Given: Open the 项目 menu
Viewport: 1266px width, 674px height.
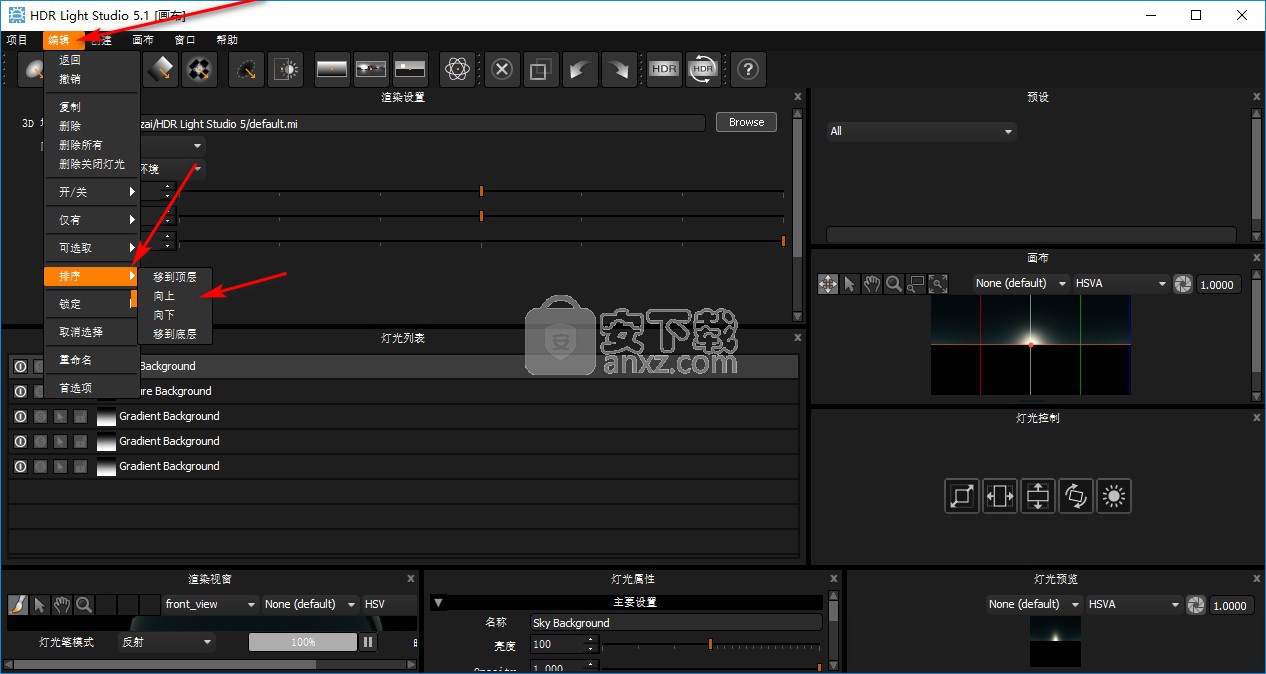Looking at the screenshot, I should (17, 40).
